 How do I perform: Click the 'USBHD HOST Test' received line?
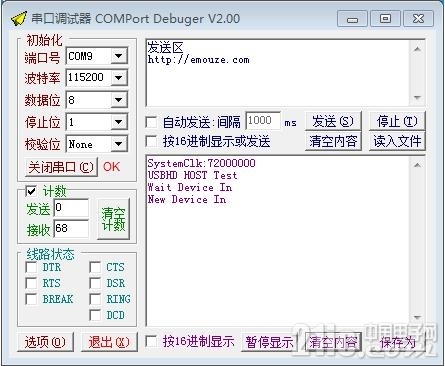click(192, 175)
